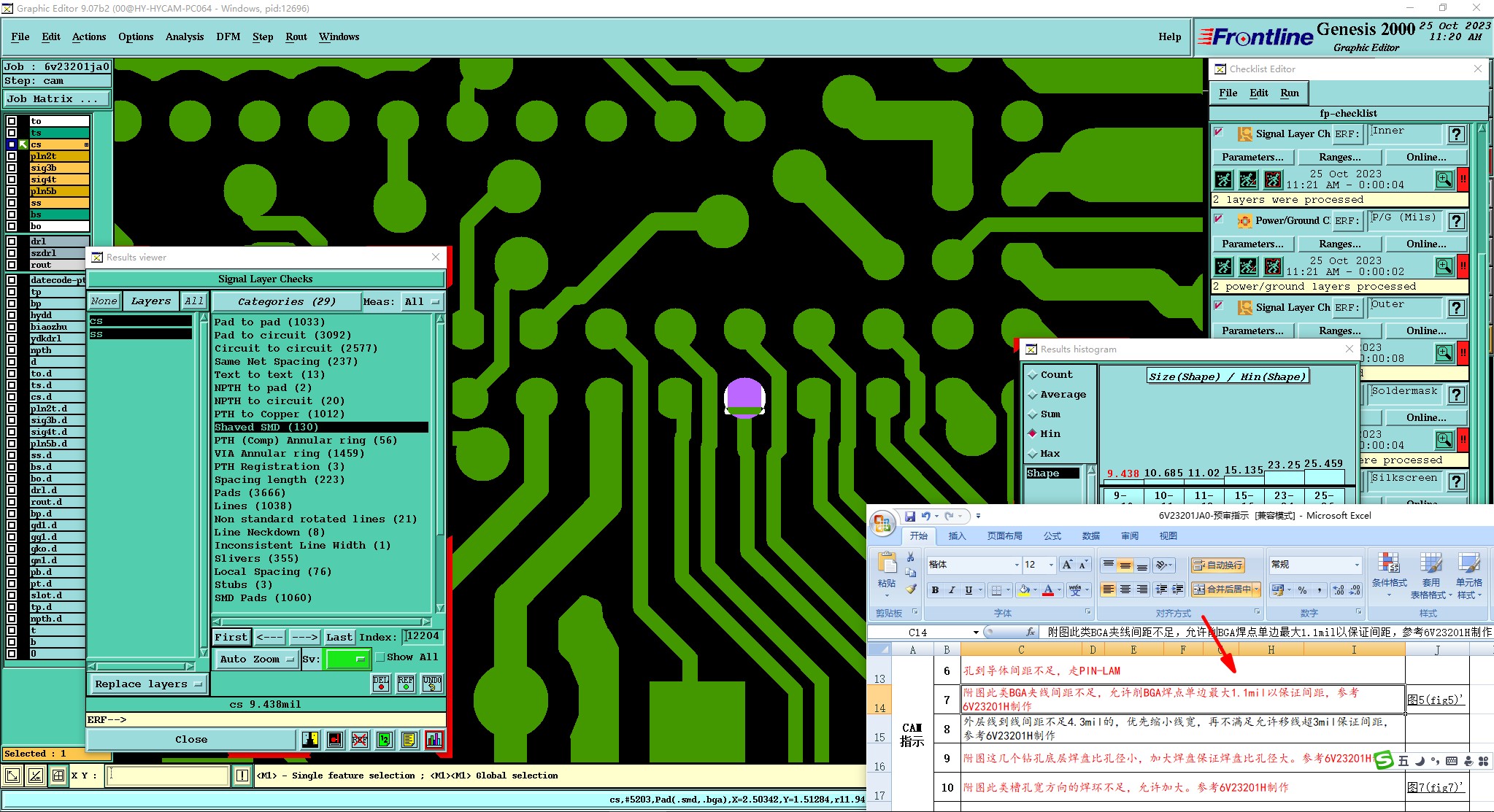Click the Excel format painter brush
The height and width of the screenshot is (812, 1494).
click(911, 589)
